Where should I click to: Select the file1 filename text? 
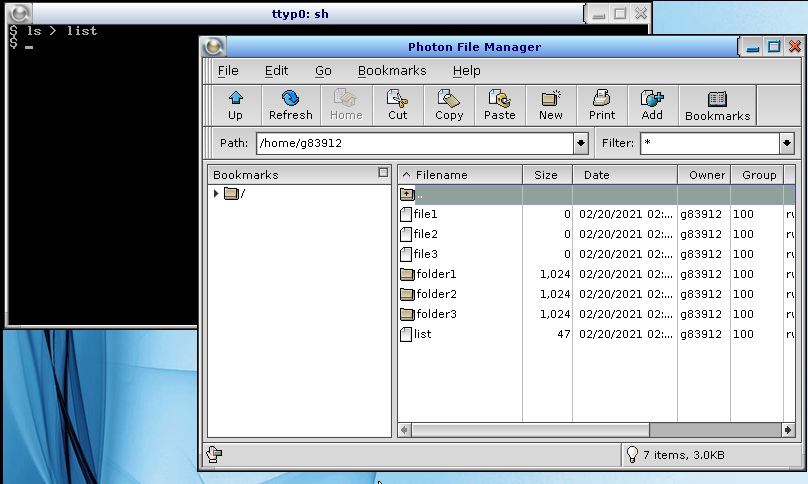coord(425,214)
